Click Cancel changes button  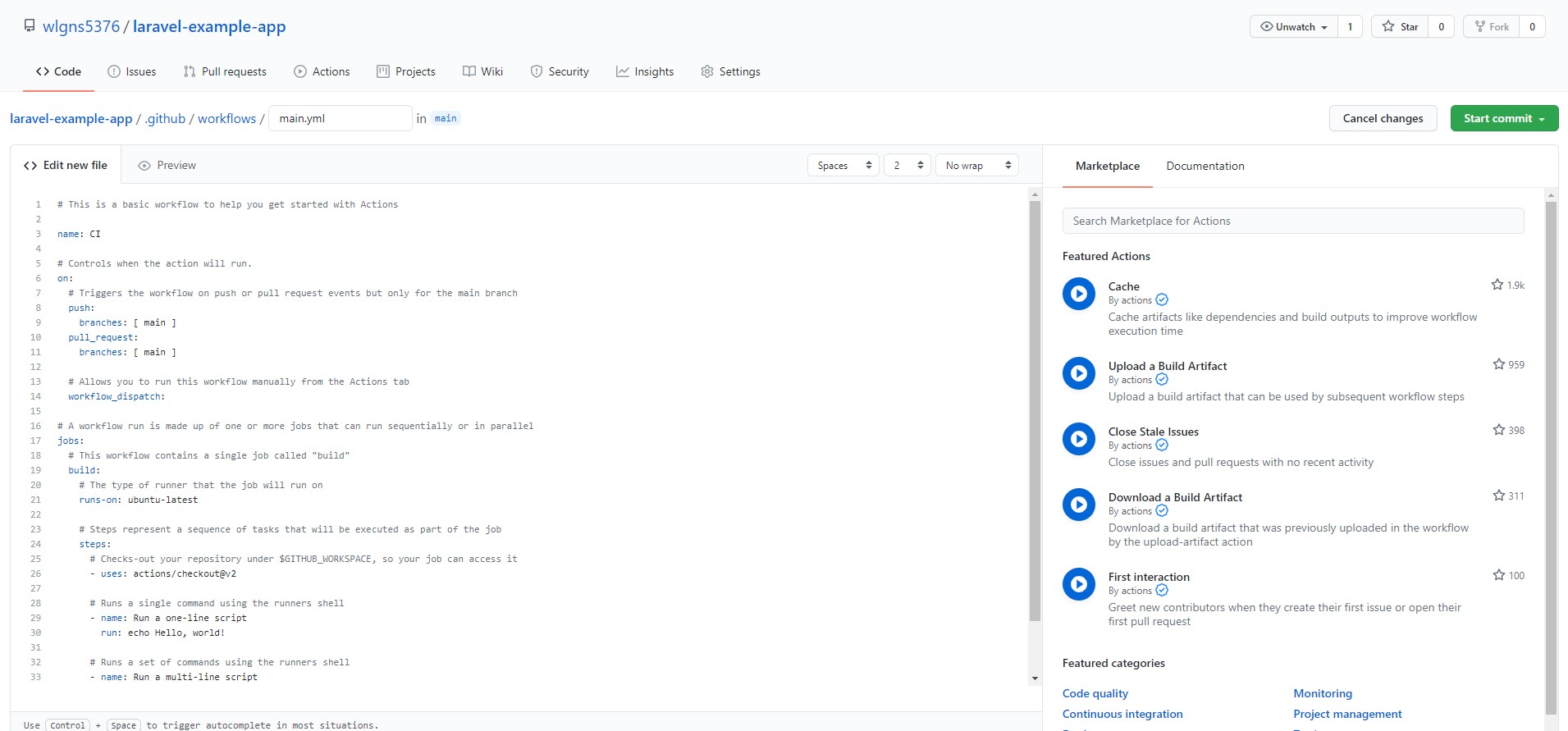(x=1383, y=118)
